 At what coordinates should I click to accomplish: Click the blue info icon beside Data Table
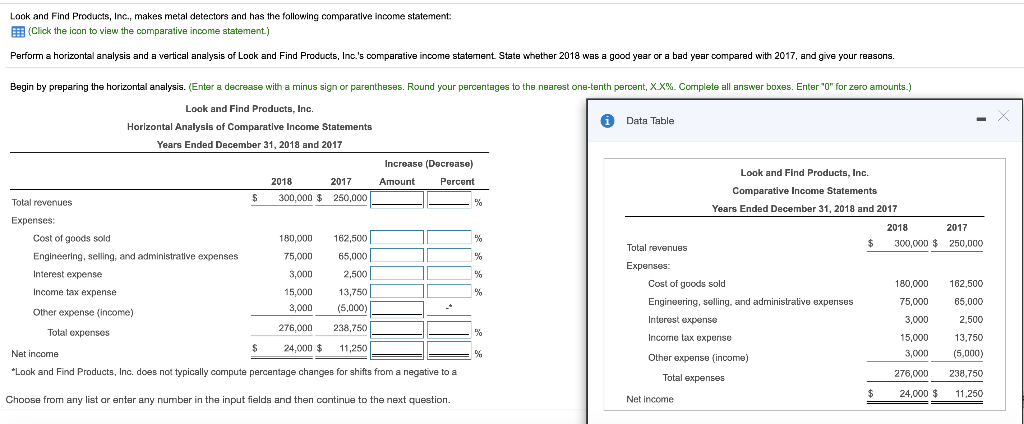607,120
